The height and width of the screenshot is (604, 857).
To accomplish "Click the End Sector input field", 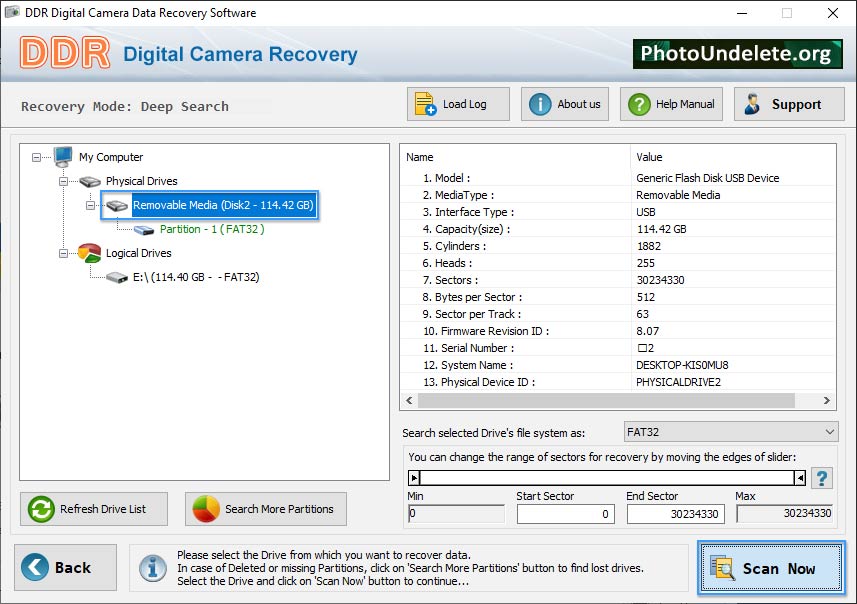I will [676, 514].
